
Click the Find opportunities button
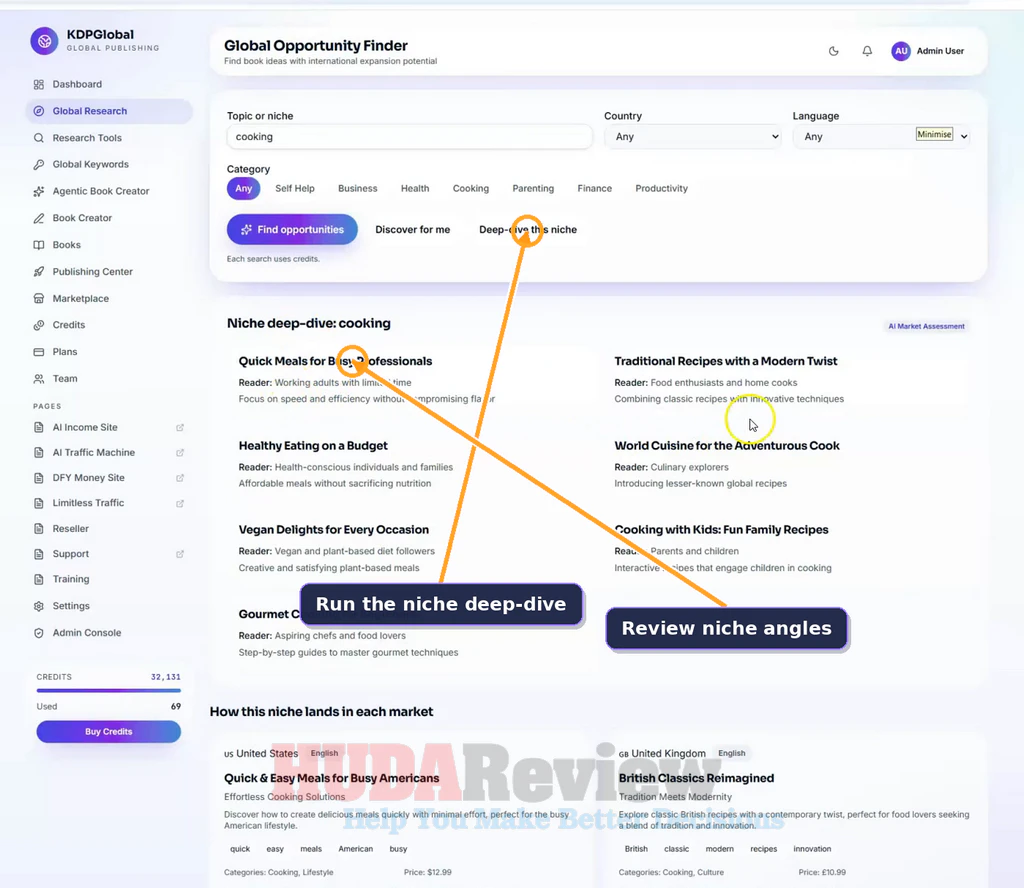tap(292, 230)
